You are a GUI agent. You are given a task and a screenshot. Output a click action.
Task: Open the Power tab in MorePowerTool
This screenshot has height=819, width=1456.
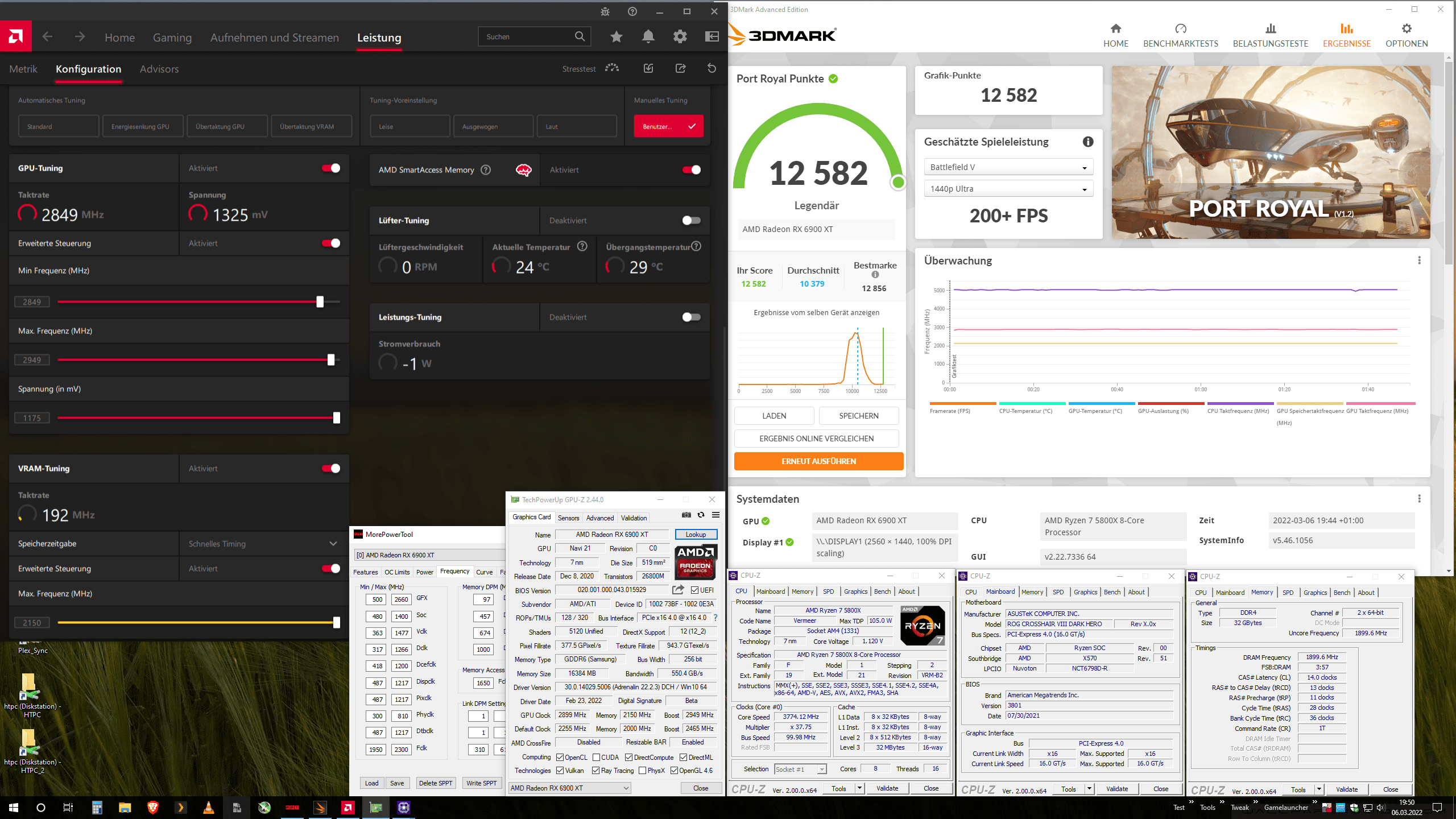point(424,572)
